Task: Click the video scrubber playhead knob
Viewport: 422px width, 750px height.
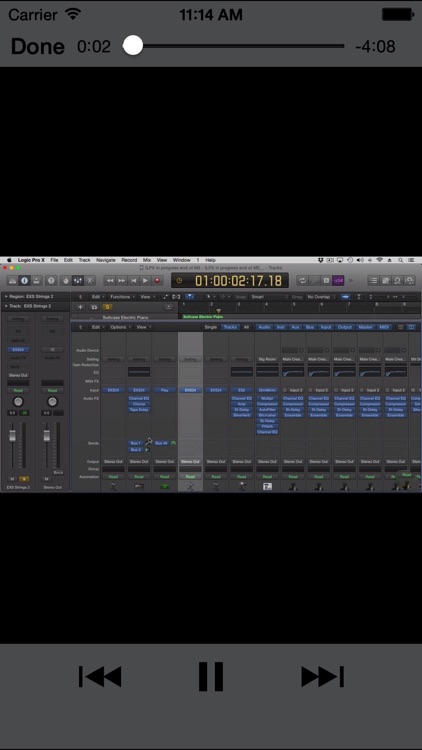Action: [133, 46]
